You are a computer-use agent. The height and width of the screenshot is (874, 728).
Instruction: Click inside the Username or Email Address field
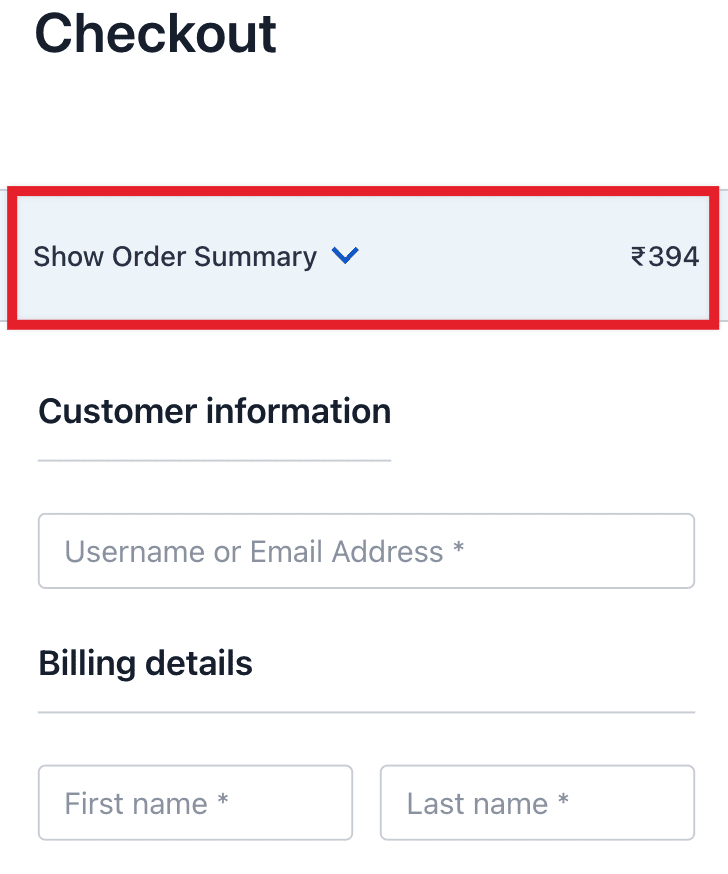pos(366,550)
